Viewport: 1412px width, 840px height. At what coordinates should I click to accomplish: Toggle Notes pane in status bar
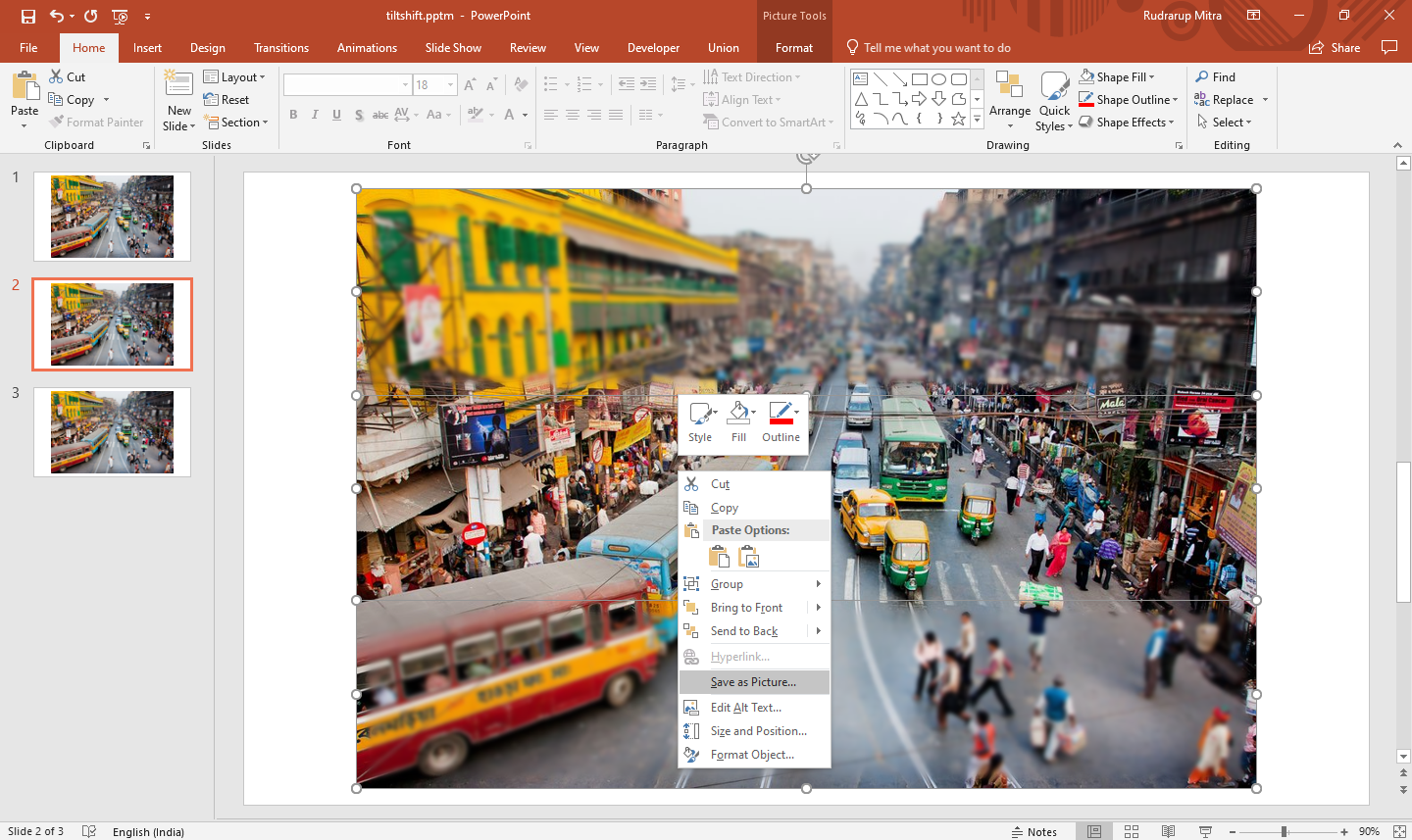click(1034, 831)
